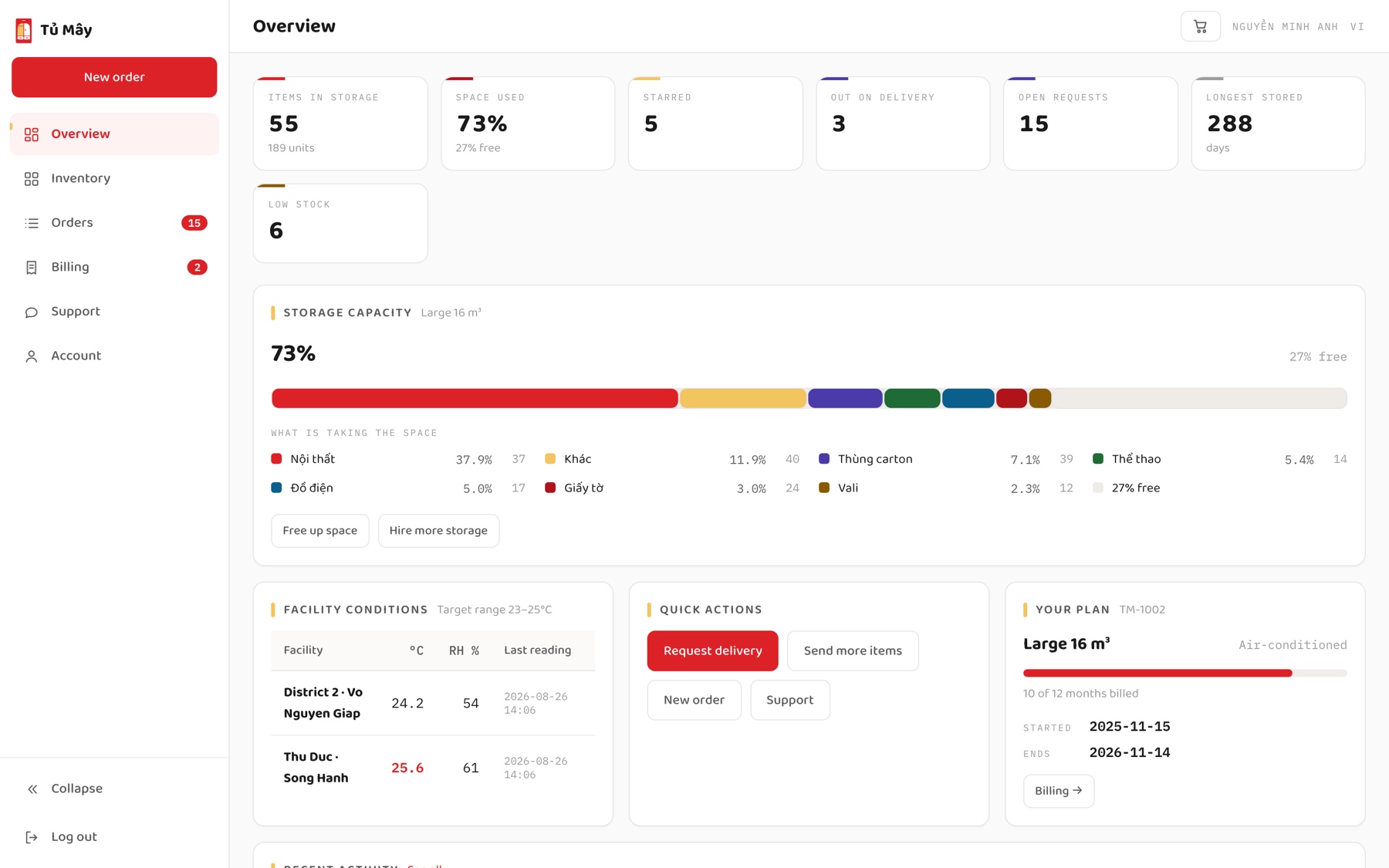Open Account settings in sidebar
Image resolution: width=1389 pixels, height=868 pixels.
click(x=114, y=356)
